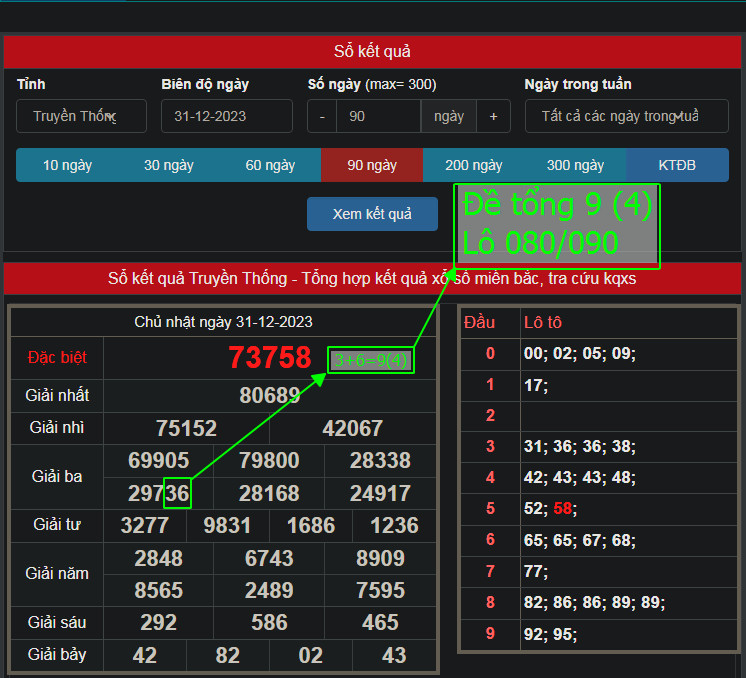Focus the Số ngày field showing 90
The height and width of the screenshot is (678, 746).
pos(378,116)
